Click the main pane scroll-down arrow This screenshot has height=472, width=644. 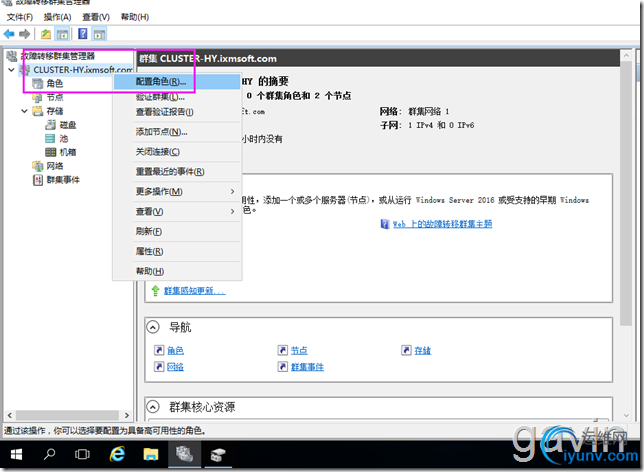pos(626,415)
